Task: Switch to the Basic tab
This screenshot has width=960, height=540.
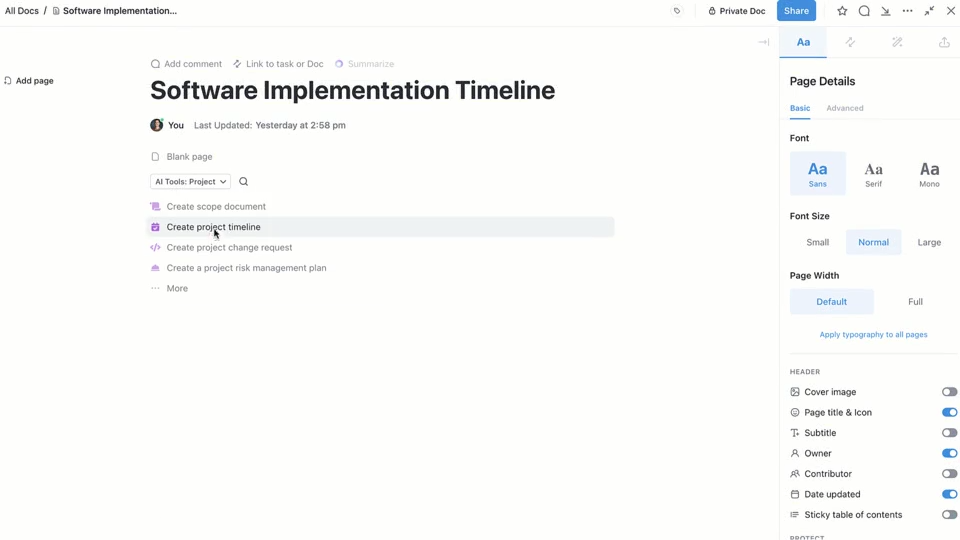Action: [800, 108]
